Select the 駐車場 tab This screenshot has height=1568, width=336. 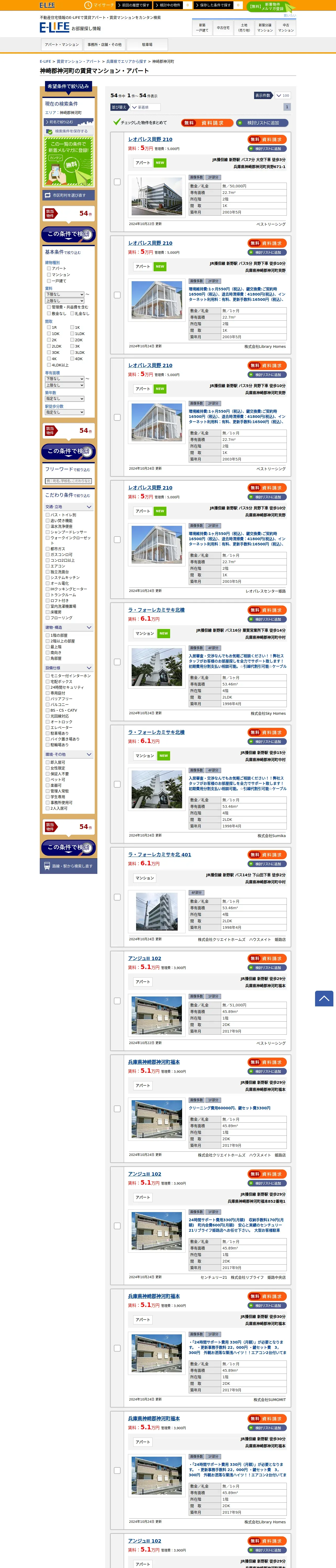tap(147, 44)
